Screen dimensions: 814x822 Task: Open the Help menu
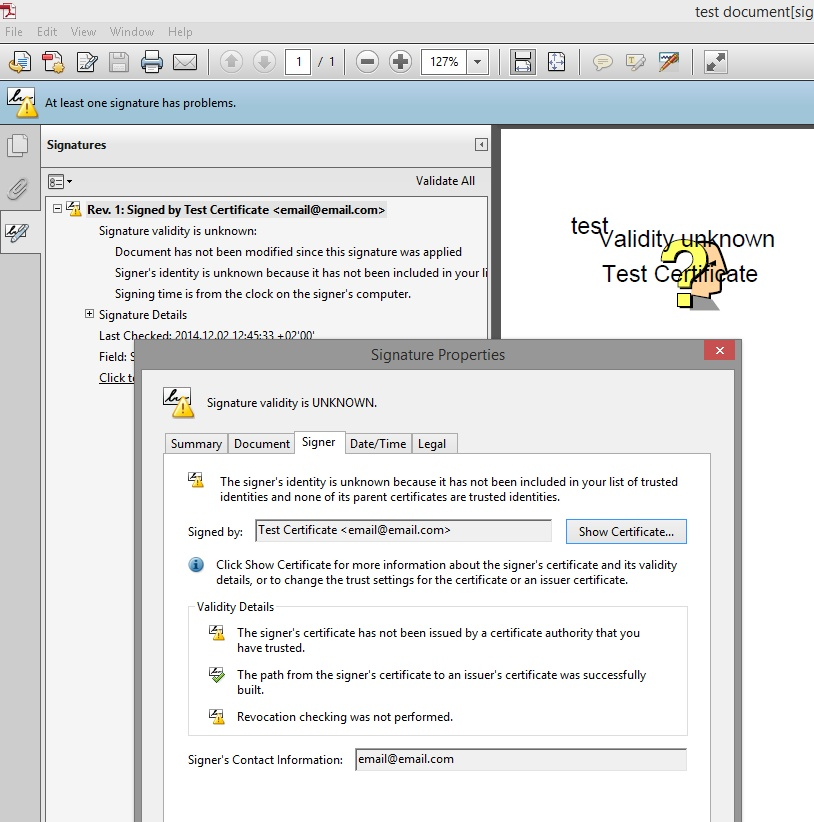(x=180, y=32)
